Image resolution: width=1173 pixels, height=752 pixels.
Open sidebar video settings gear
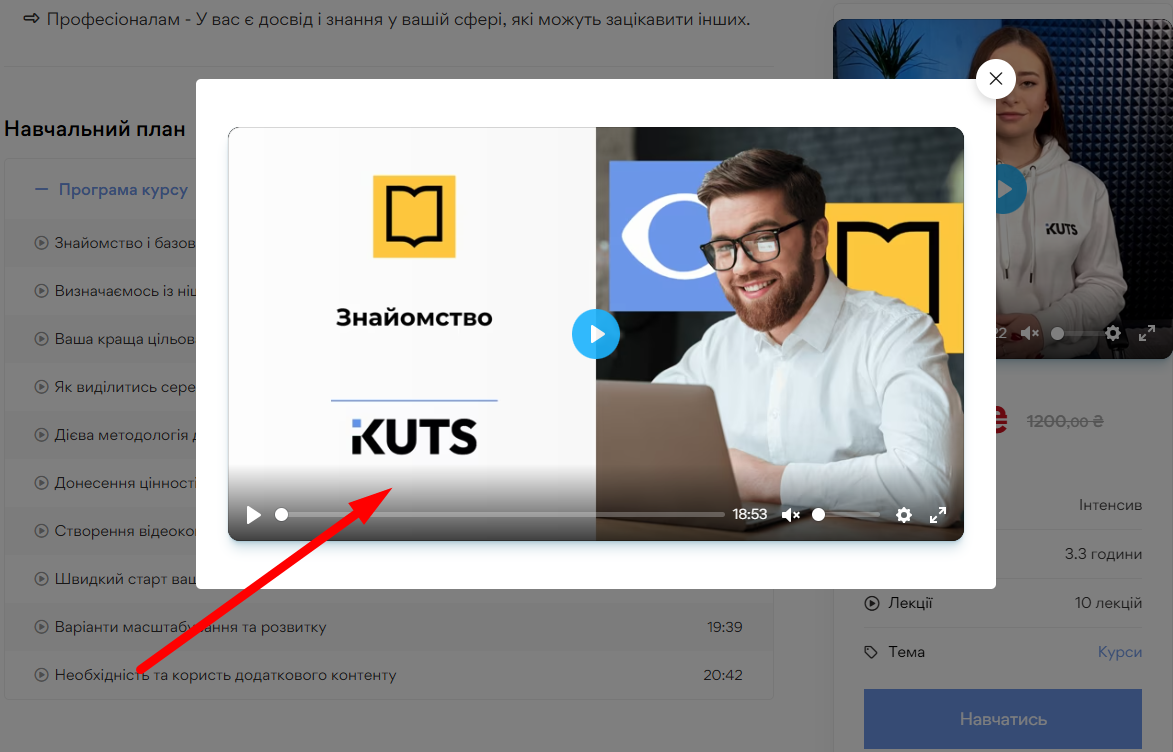(1113, 333)
